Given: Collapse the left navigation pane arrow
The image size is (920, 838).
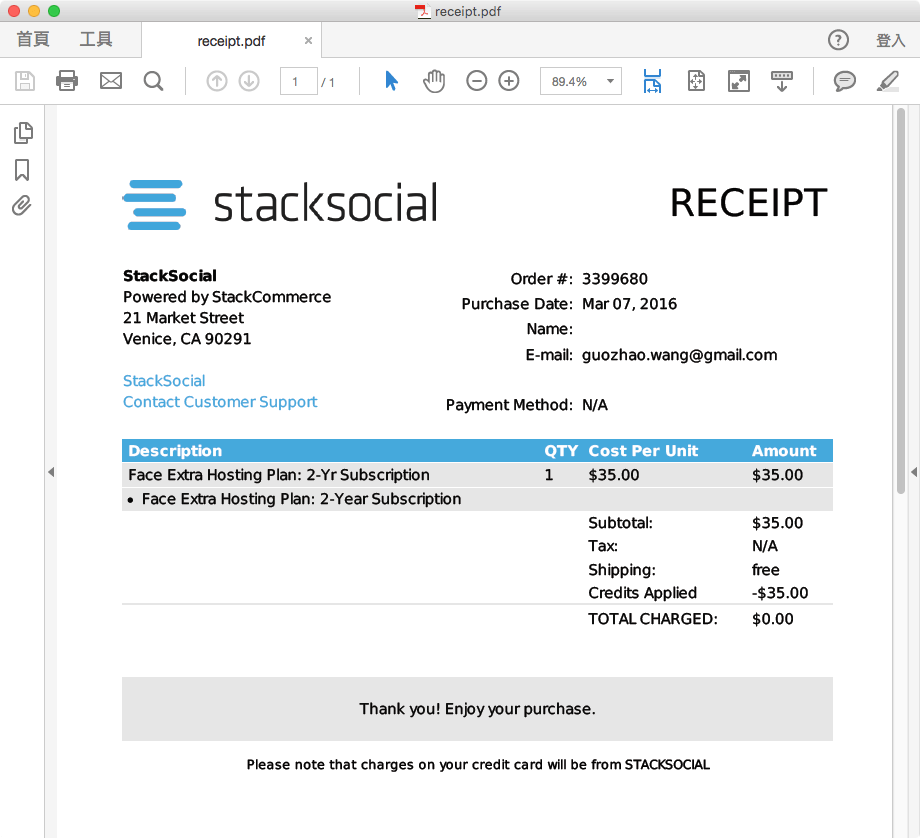Looking at the screenshot, I should [51, 472].
